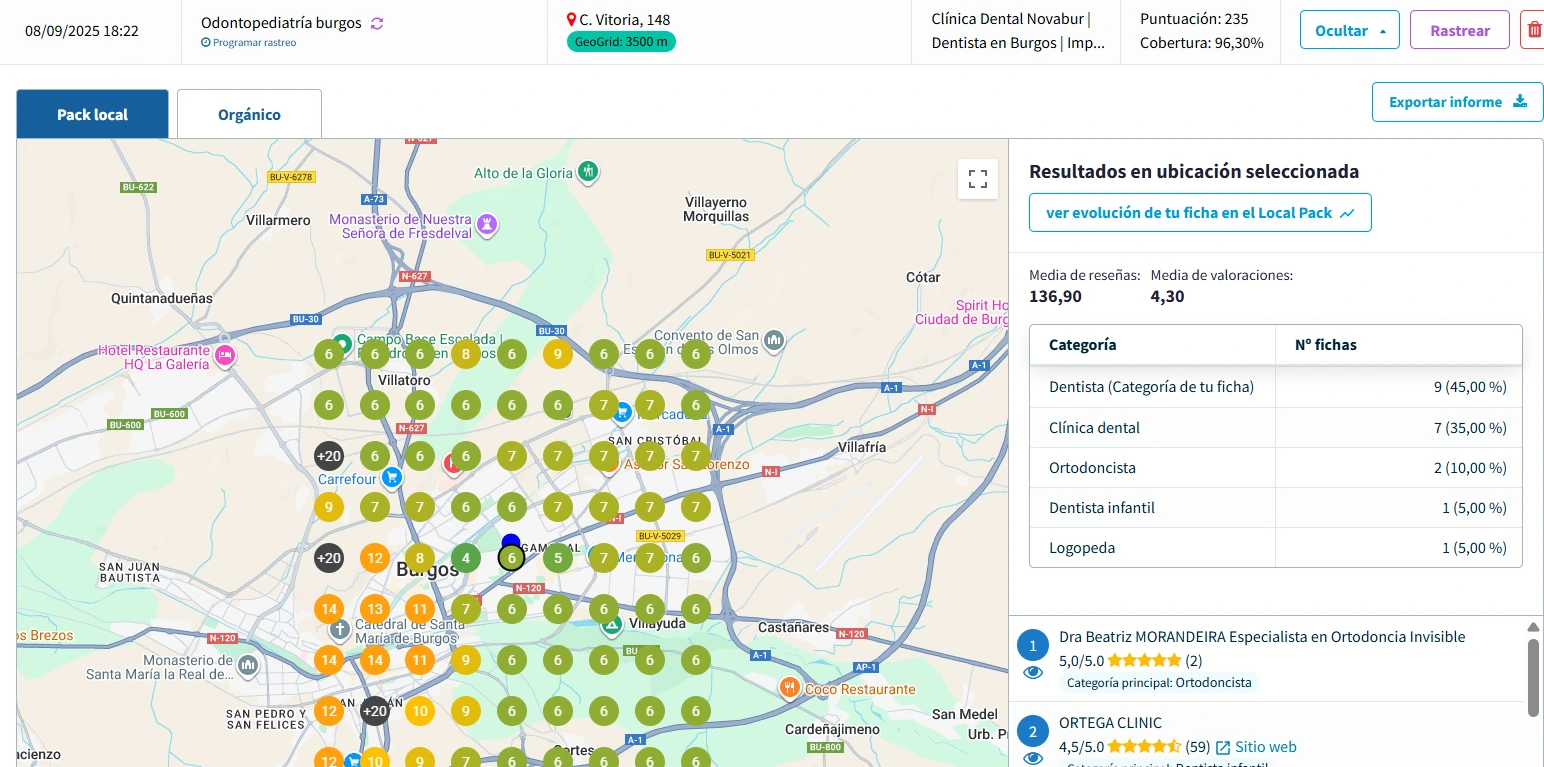The width and height of the screenshot is (1544, 767).
Task: Click the Odontopediatría burgos keyword text
Action: coord(281,23)
